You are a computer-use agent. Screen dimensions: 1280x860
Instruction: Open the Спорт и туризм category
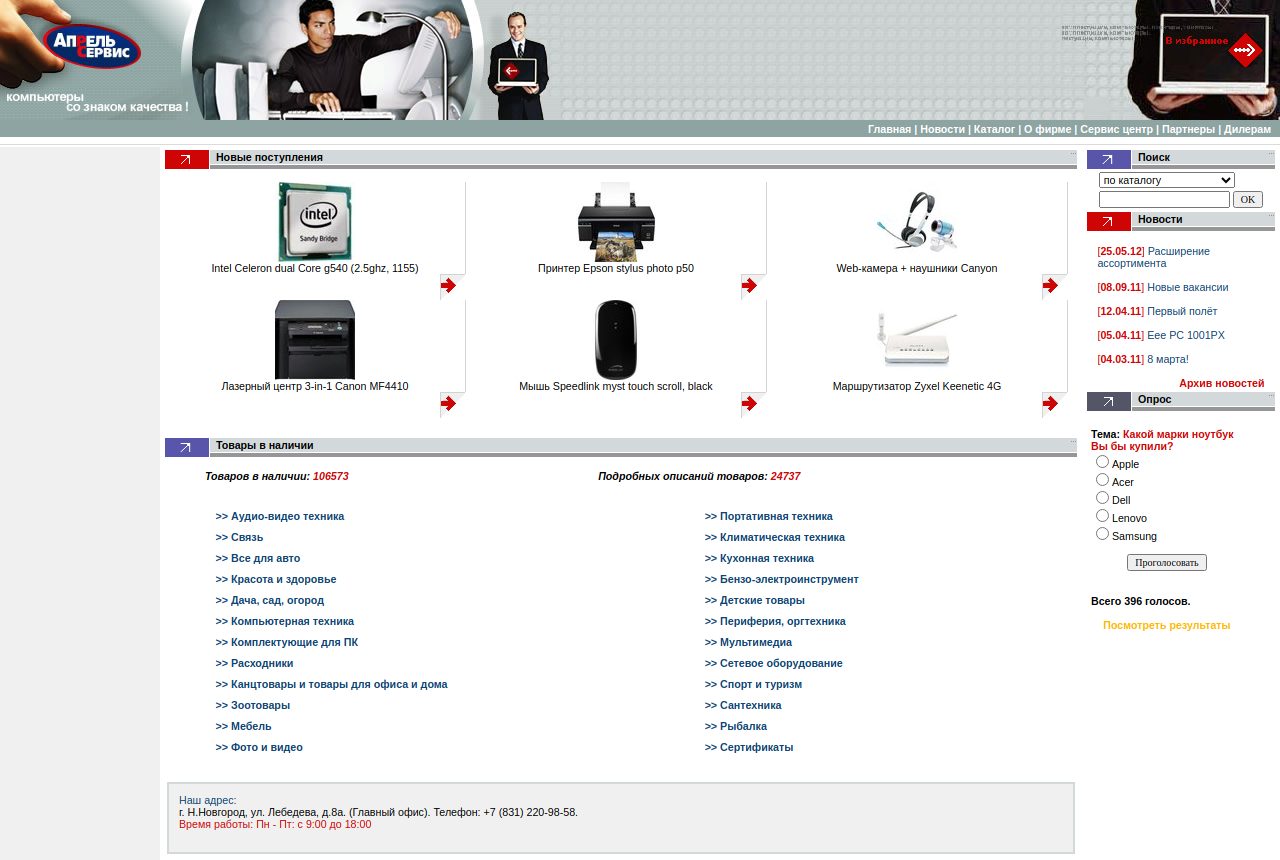753,684
